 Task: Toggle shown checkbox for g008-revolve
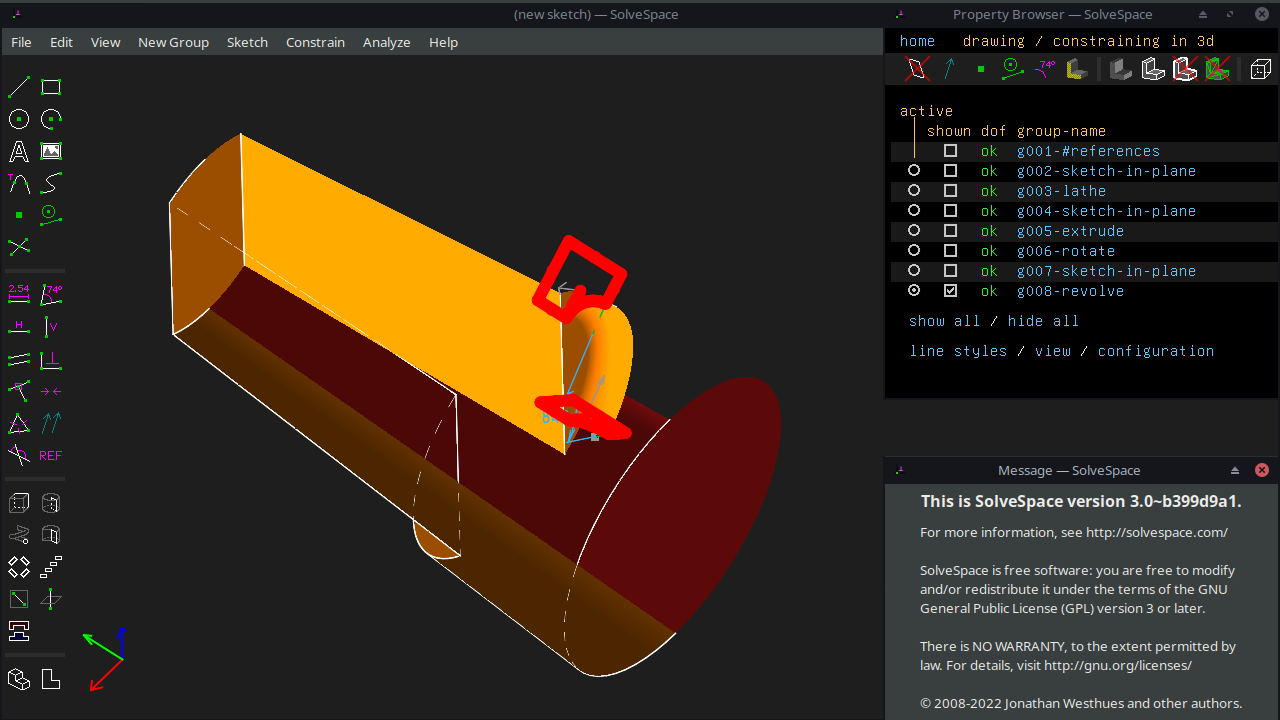point(951,291)
